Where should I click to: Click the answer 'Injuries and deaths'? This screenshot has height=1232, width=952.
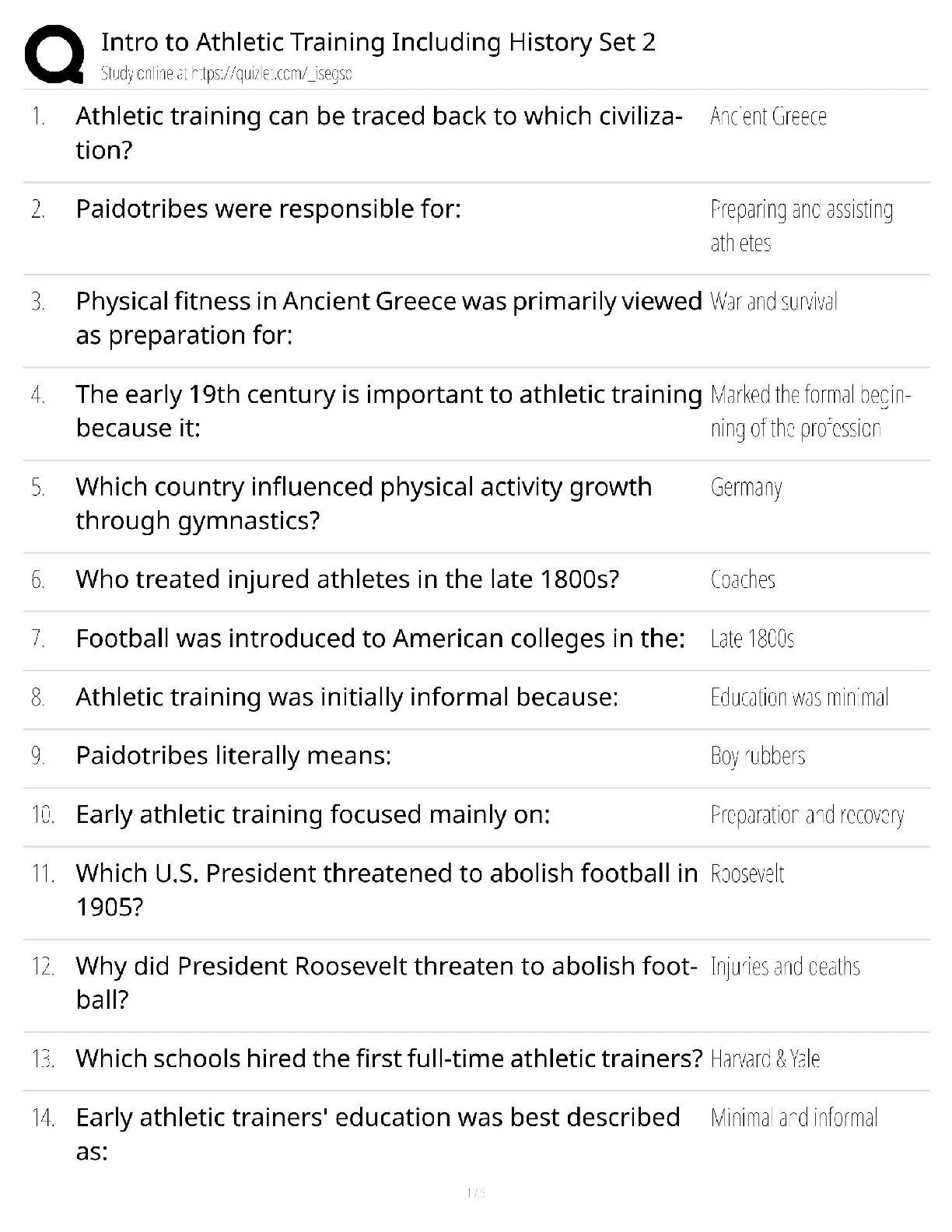point(785,967)
